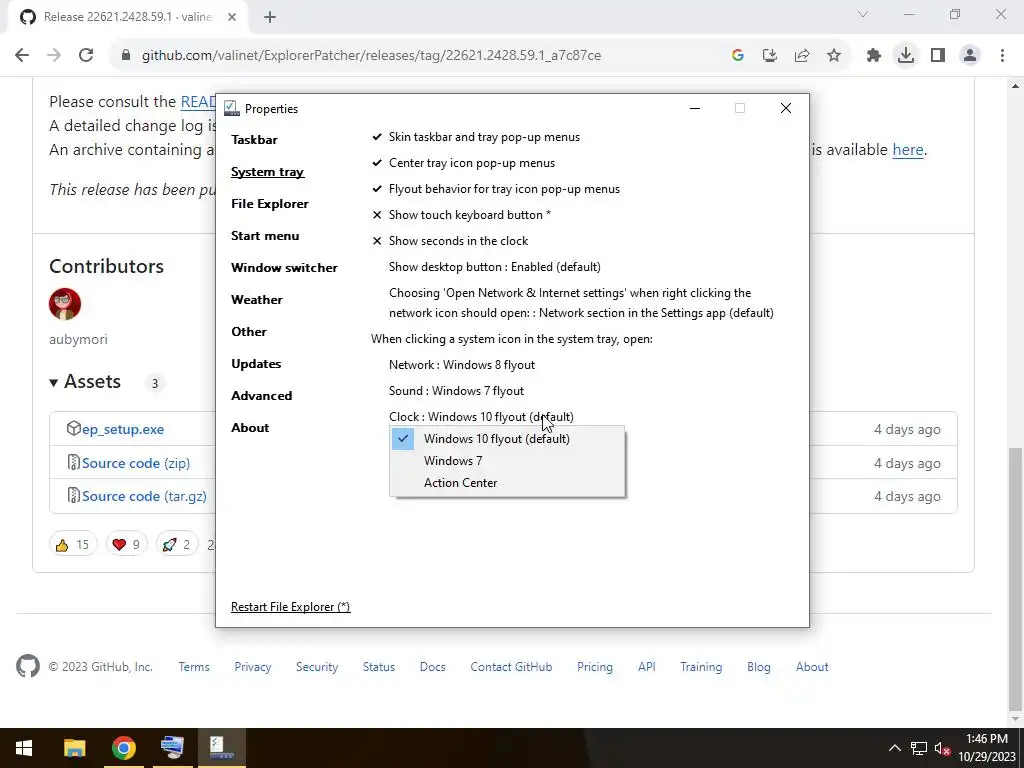Switch to Weather section

(257, 300)
